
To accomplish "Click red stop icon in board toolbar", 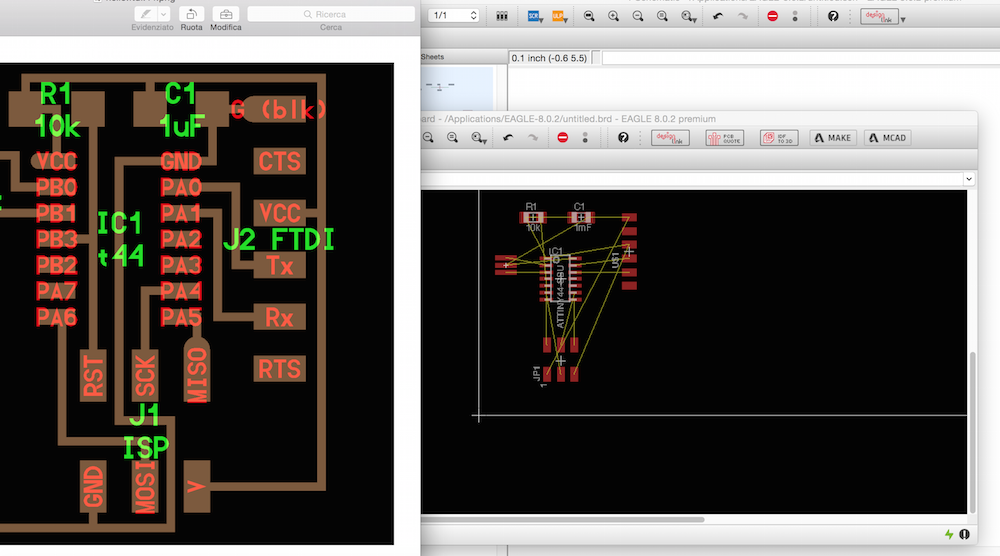I will pyautogui.click(x=562, y=138).
